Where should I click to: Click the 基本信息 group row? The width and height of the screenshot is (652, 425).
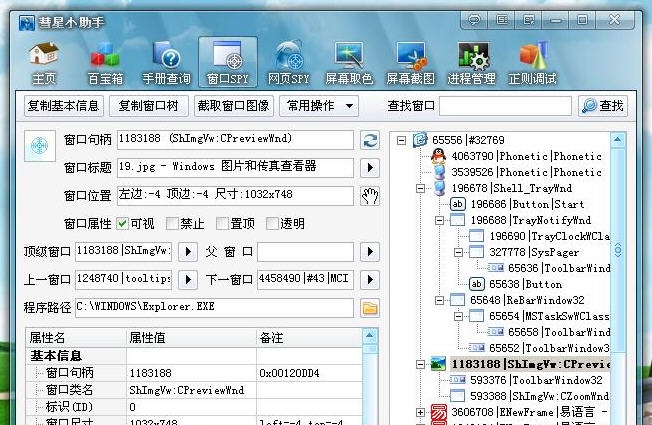[x=194, y=356]
